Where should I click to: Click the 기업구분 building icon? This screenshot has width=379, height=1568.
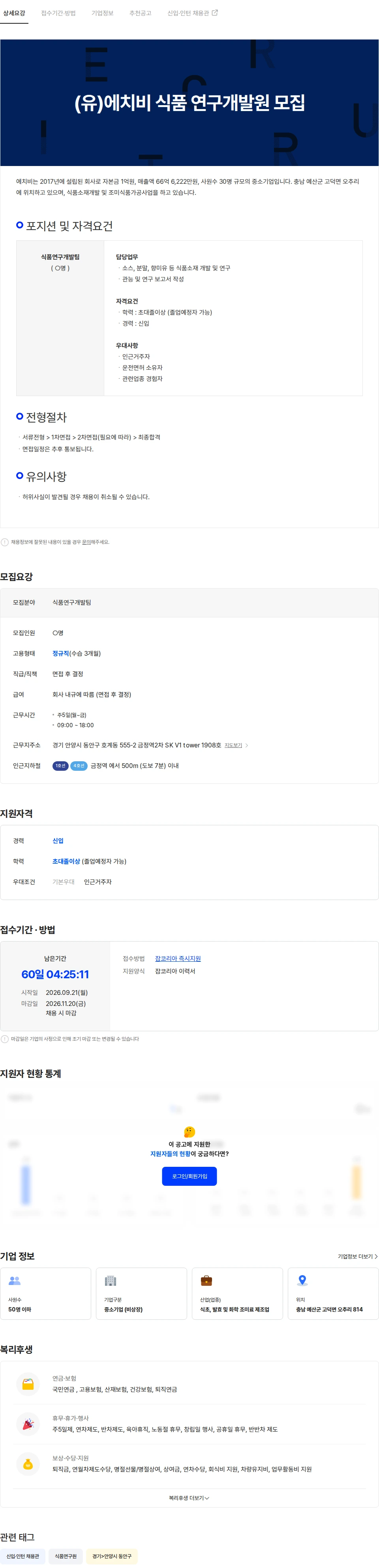click(110, 1281)
